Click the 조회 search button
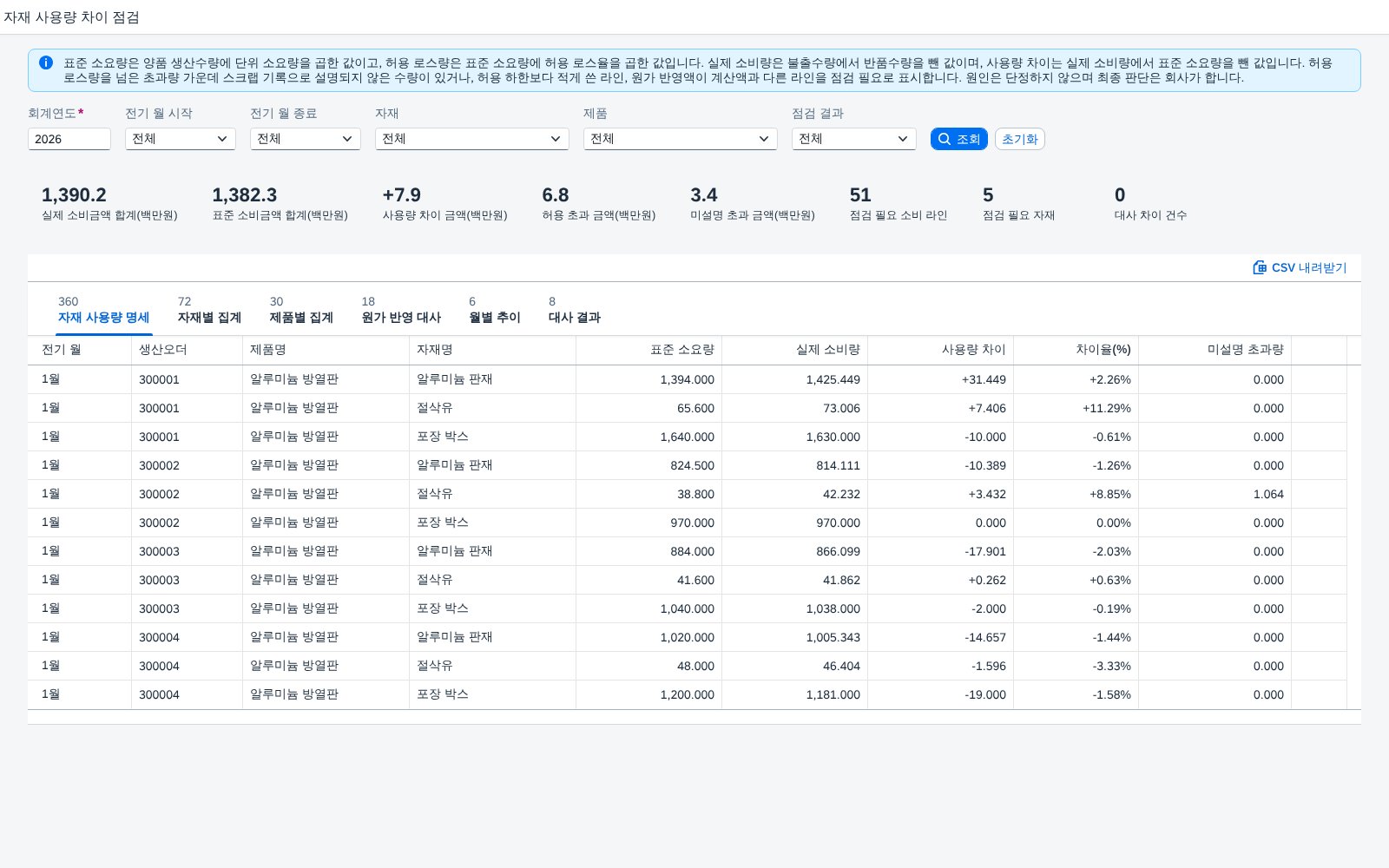Viewport: 1389px width, 868px height. tap(959, 139)
